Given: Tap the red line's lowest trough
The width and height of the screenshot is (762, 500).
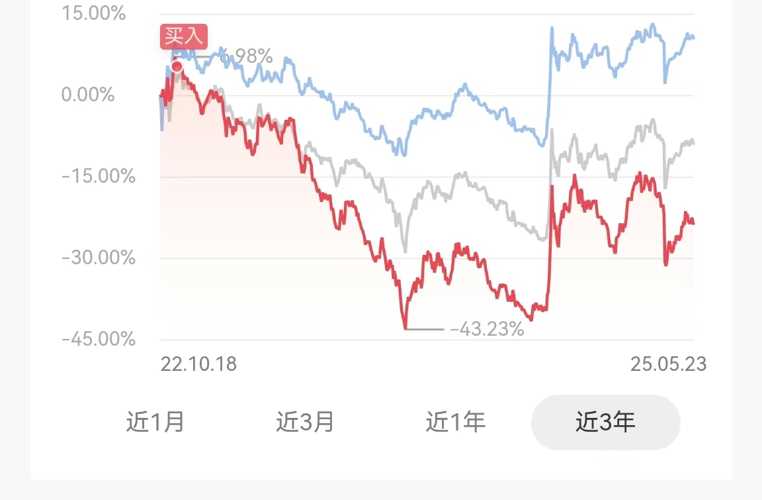Looking at the screenshot, I should [x=405, y=328].
